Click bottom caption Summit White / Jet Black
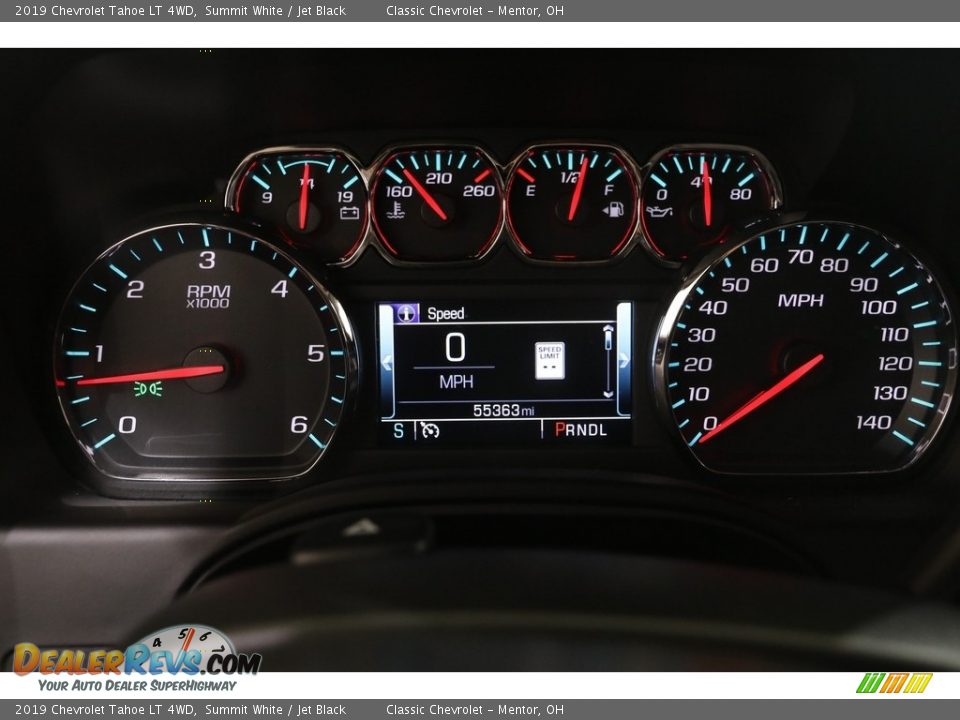This screenshot has height=720, width=960. click(x=275, y=710)
